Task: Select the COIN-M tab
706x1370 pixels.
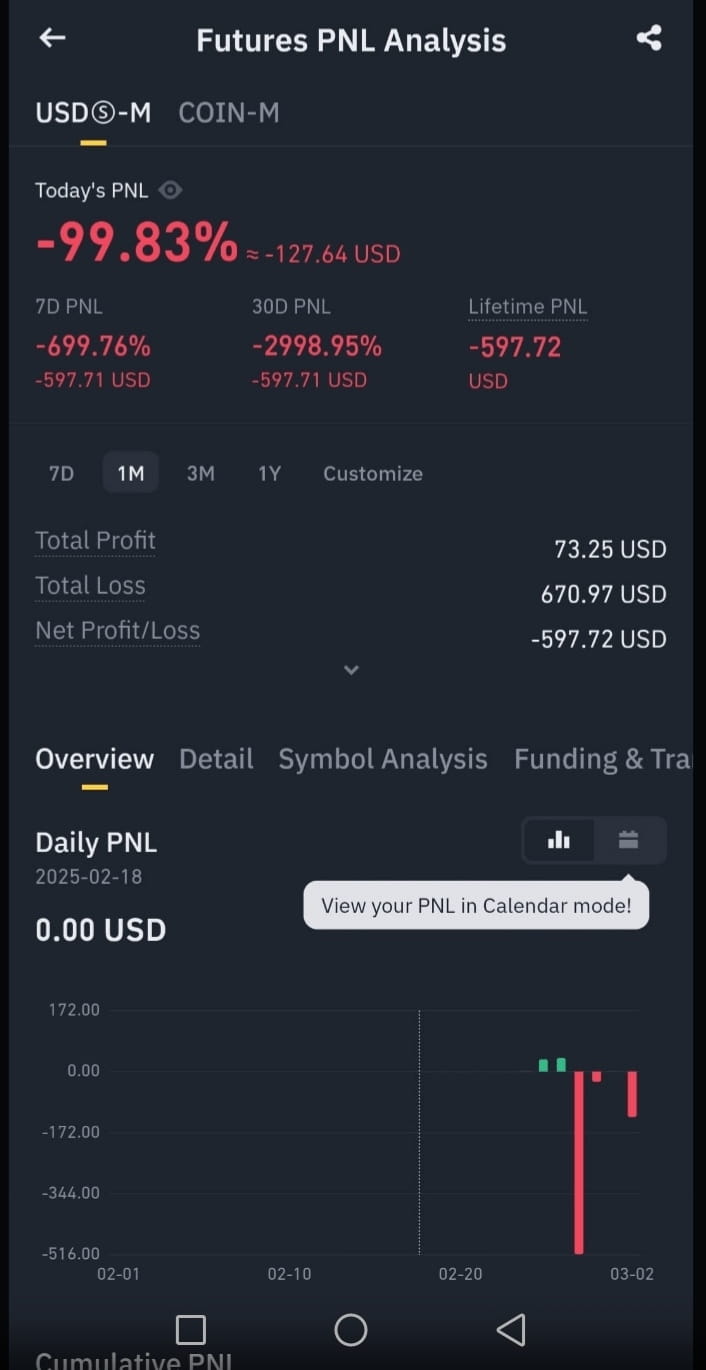Action: point(229,113)
